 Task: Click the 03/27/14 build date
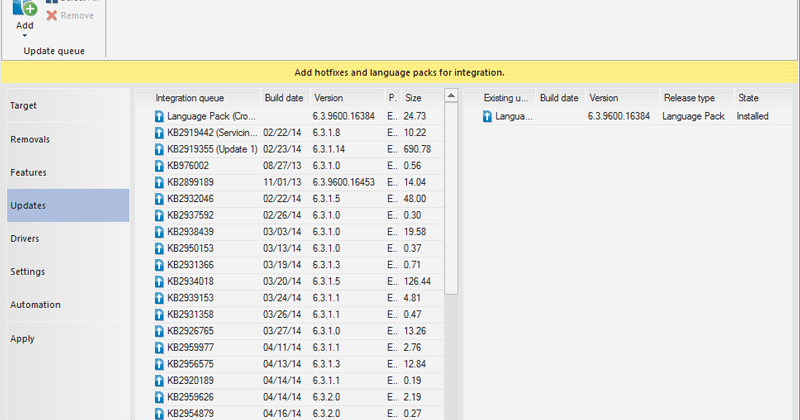282,331
